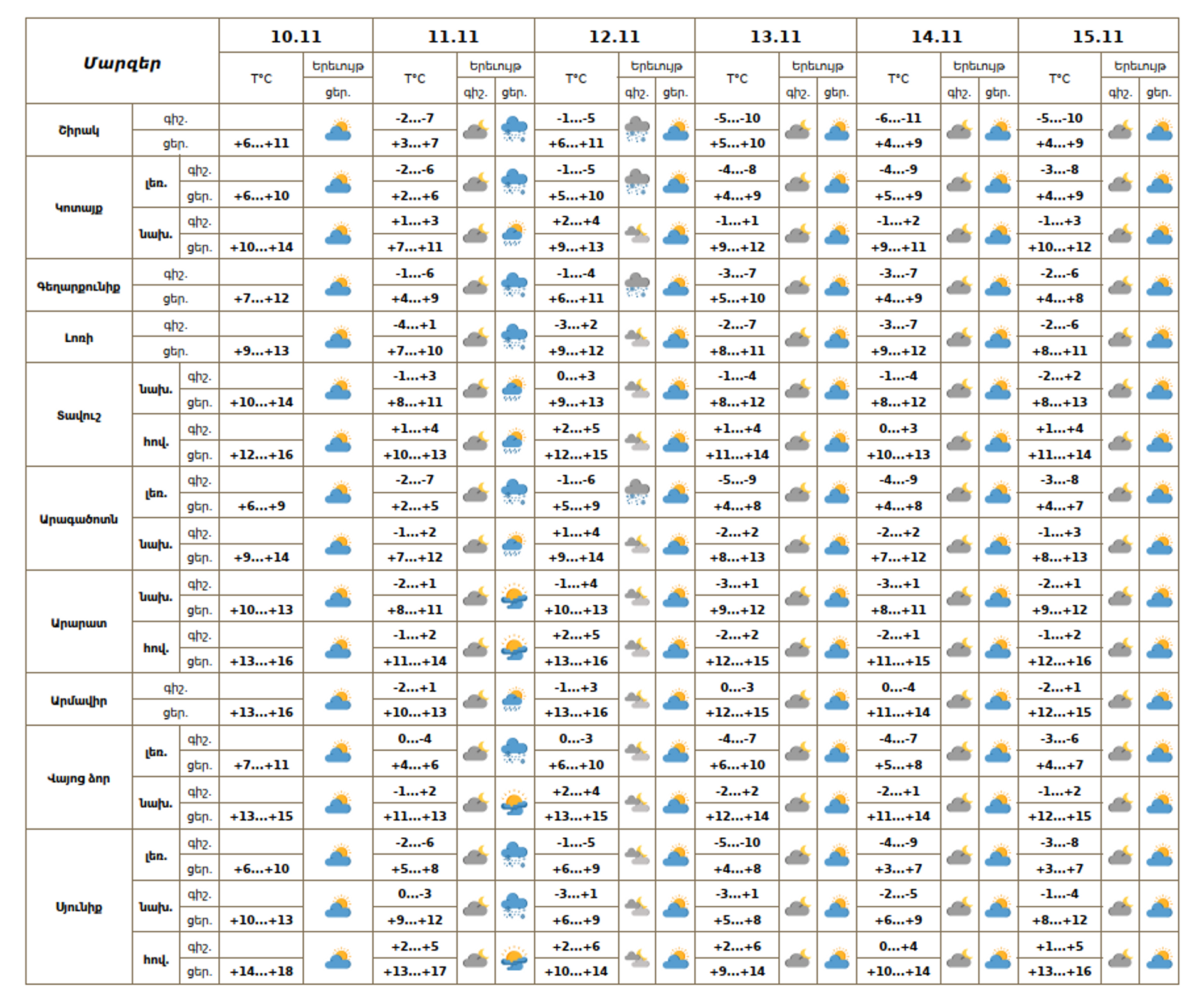Click Ararat valleys 15.11 daytime temperature +12...+16
1204x999 pixels.
1060,661
